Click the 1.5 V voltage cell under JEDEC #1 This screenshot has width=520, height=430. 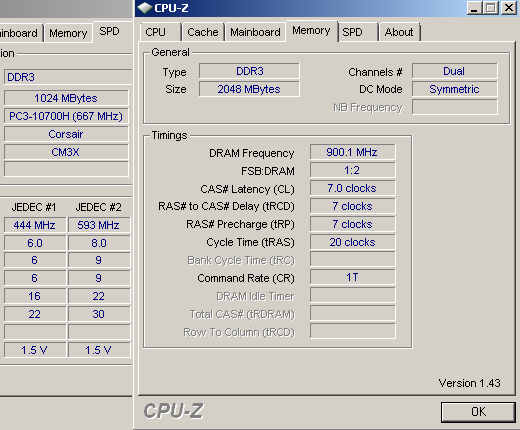(35, 350)
